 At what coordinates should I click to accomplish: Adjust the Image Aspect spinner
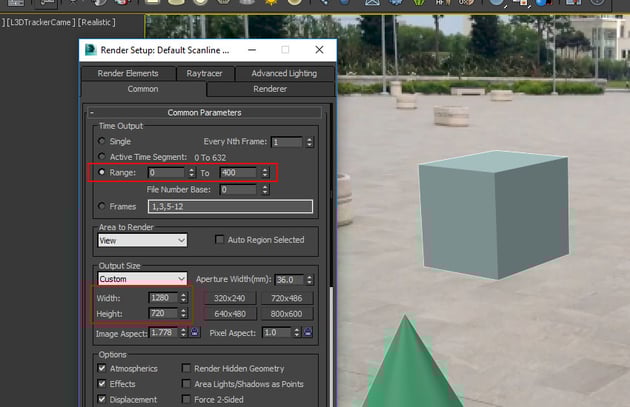184,333
